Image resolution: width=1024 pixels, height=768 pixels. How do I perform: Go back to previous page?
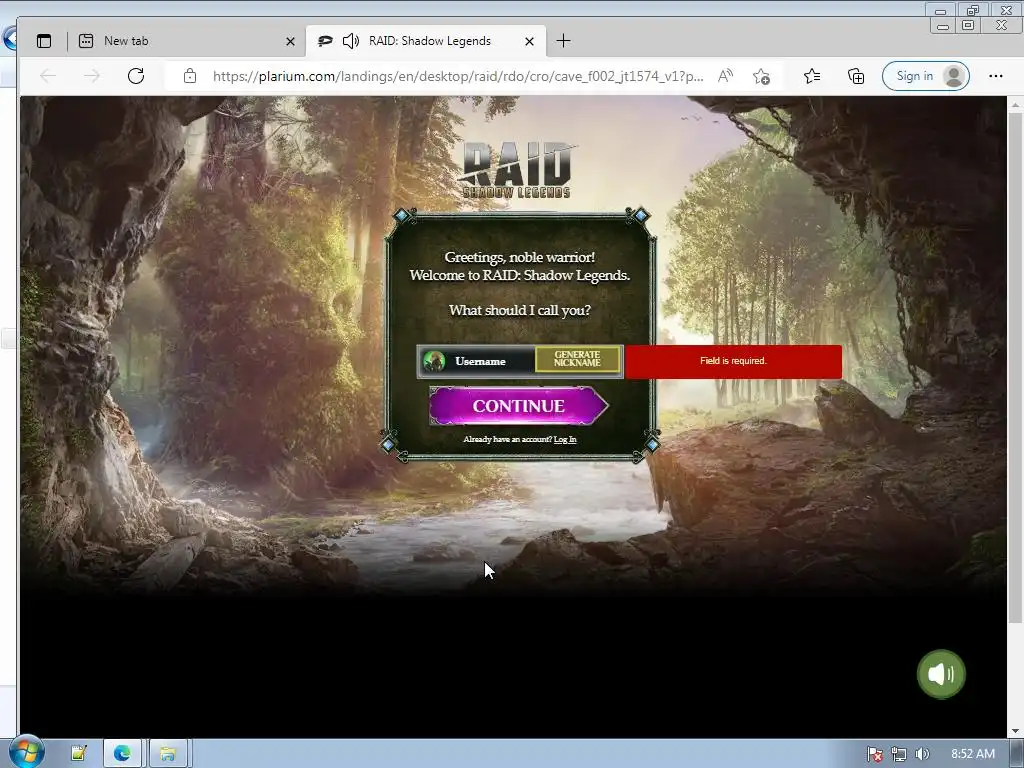tap(48, 76)
